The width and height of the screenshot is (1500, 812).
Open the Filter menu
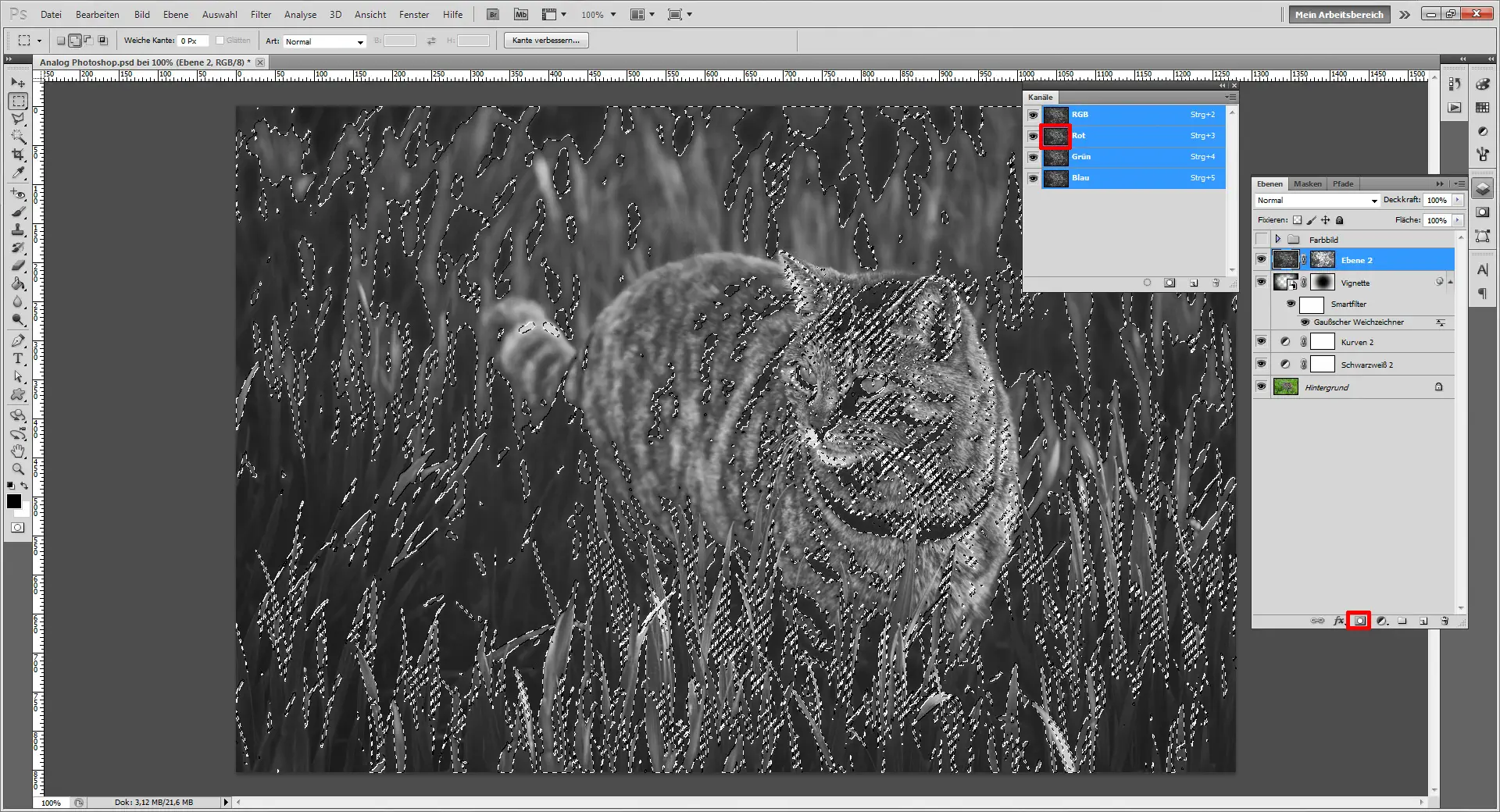pos(260,14)
